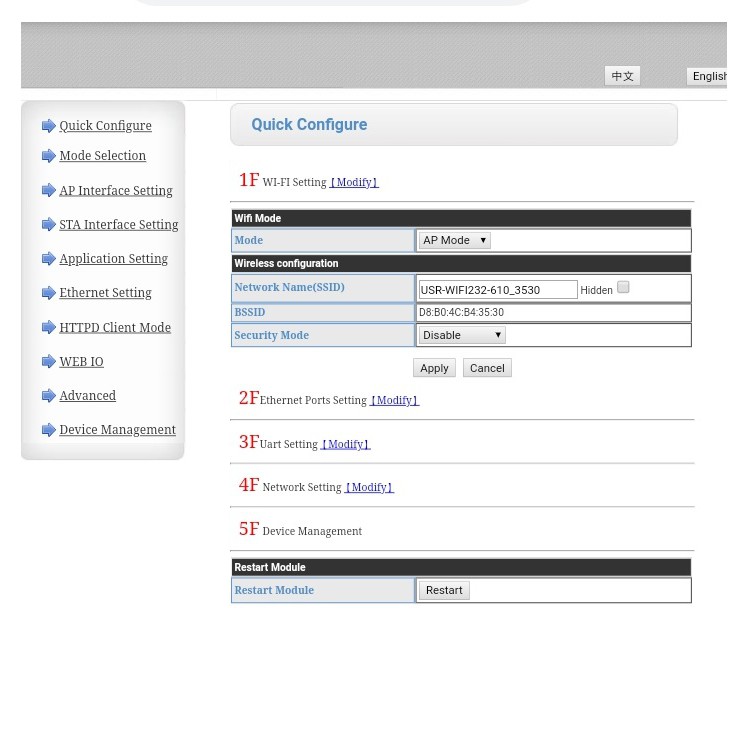Open Modify link for Ethernet Ports Setting
This screenshot has width=749, height=749.
(x=394, y=401)
